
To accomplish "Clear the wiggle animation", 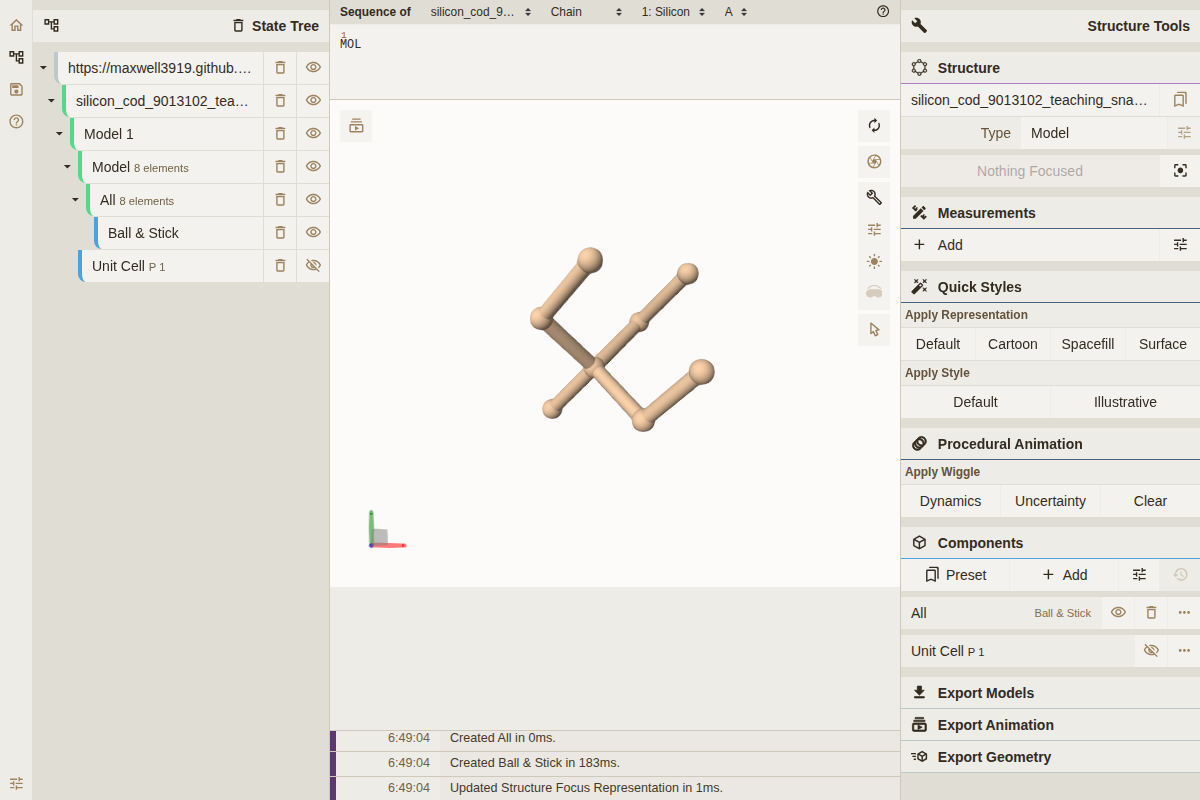I will (x=1150, y=501).
